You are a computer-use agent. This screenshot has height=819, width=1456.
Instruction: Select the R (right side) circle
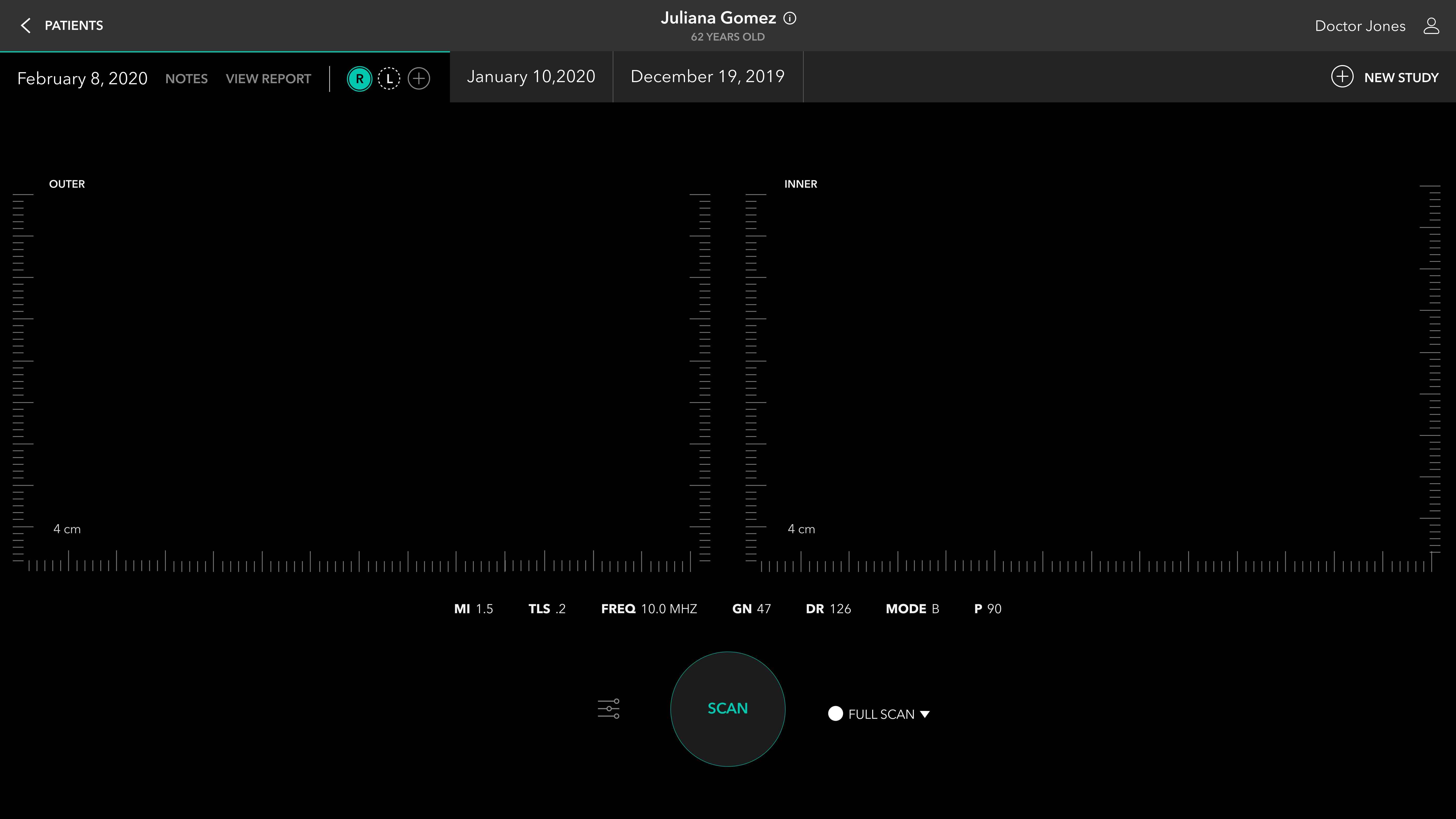point(359,79)
